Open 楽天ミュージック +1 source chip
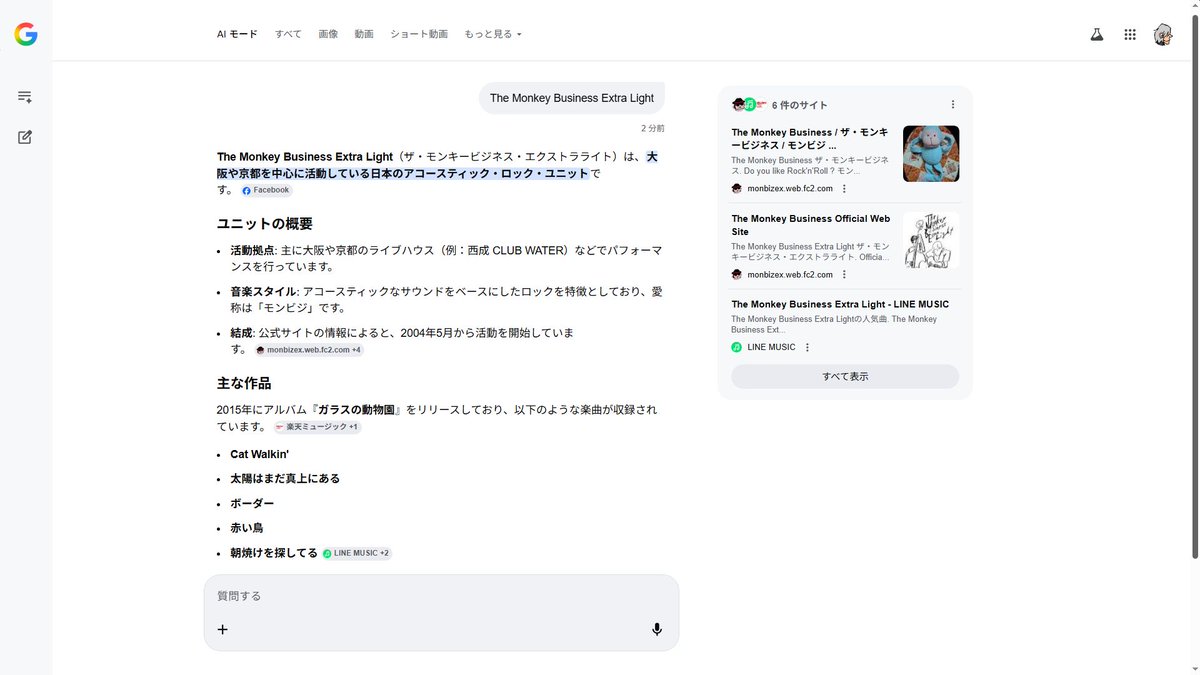The height and width of the screenshot is (675, 1200). click(x=316, y=427)
